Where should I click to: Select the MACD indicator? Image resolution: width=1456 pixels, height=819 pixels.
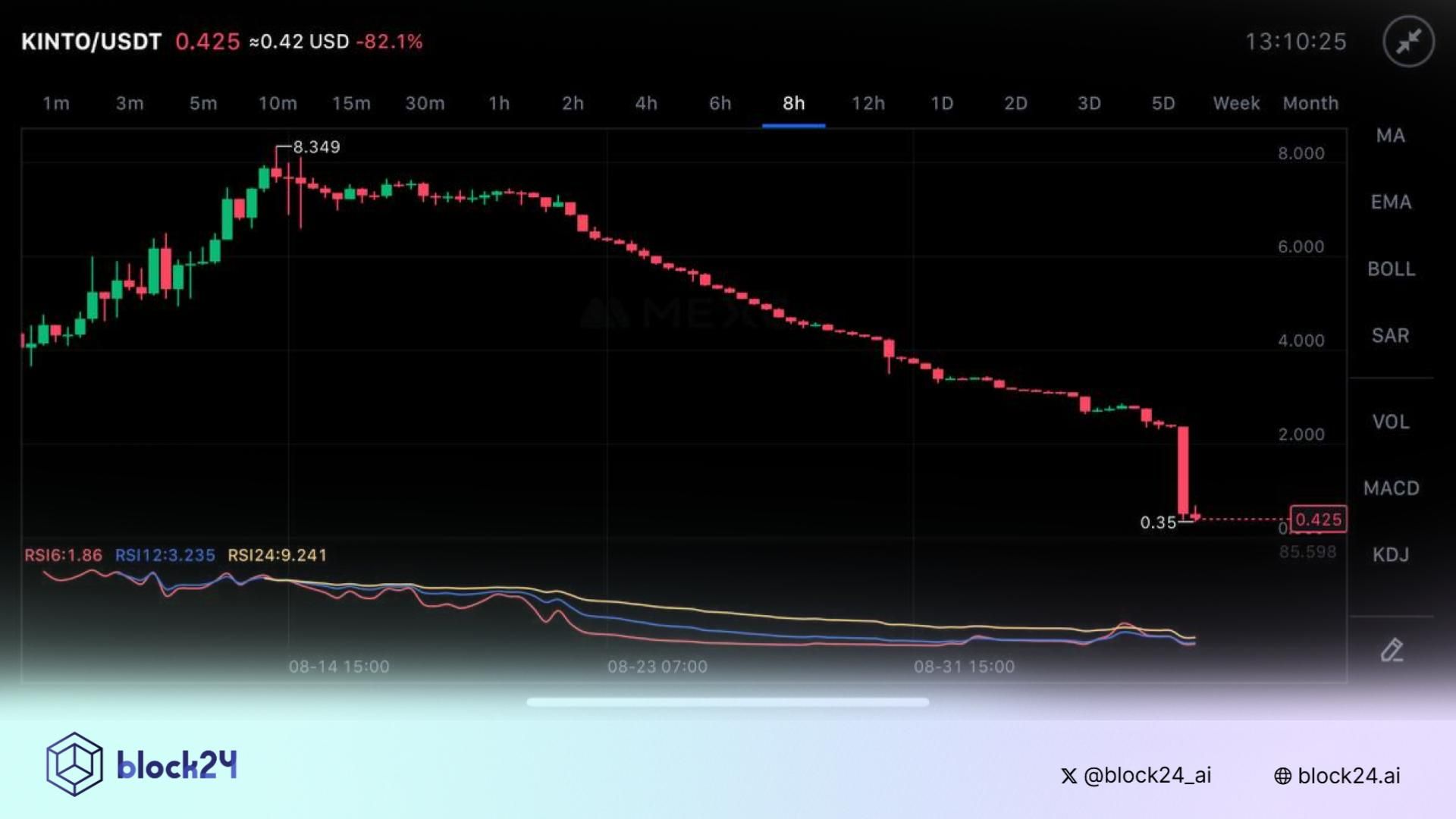1390,488
